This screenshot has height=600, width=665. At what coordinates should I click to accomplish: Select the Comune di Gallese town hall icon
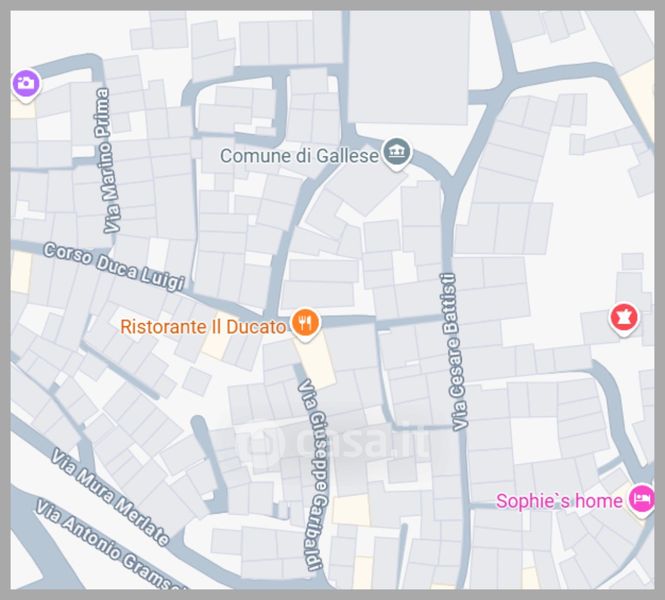(x=397, y=153)
